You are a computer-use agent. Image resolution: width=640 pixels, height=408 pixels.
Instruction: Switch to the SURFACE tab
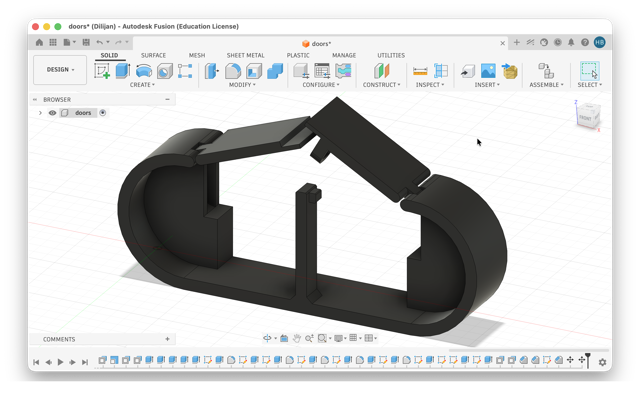[153, 55]
